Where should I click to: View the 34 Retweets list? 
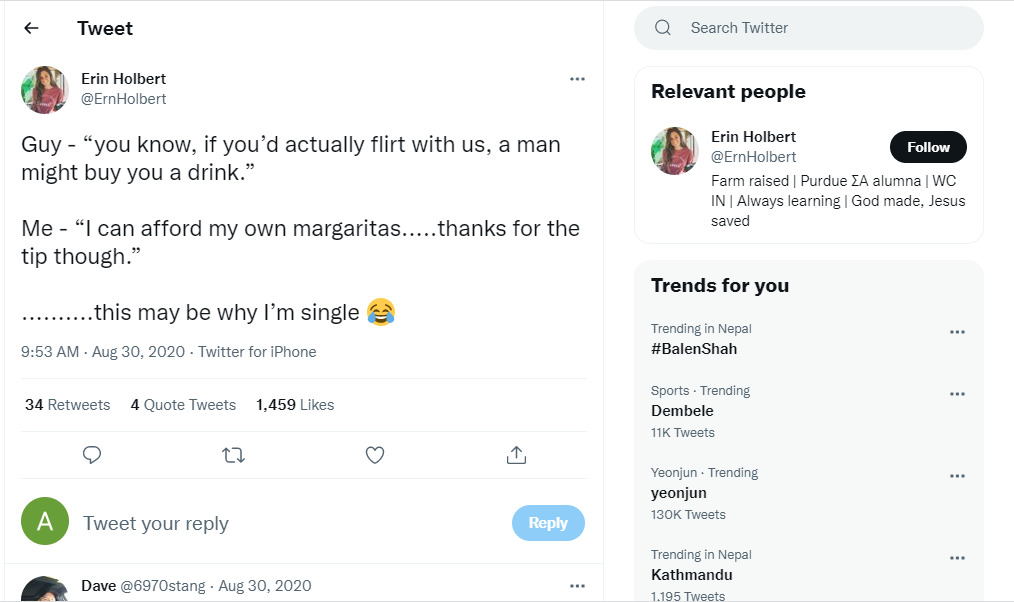(67, 405)
